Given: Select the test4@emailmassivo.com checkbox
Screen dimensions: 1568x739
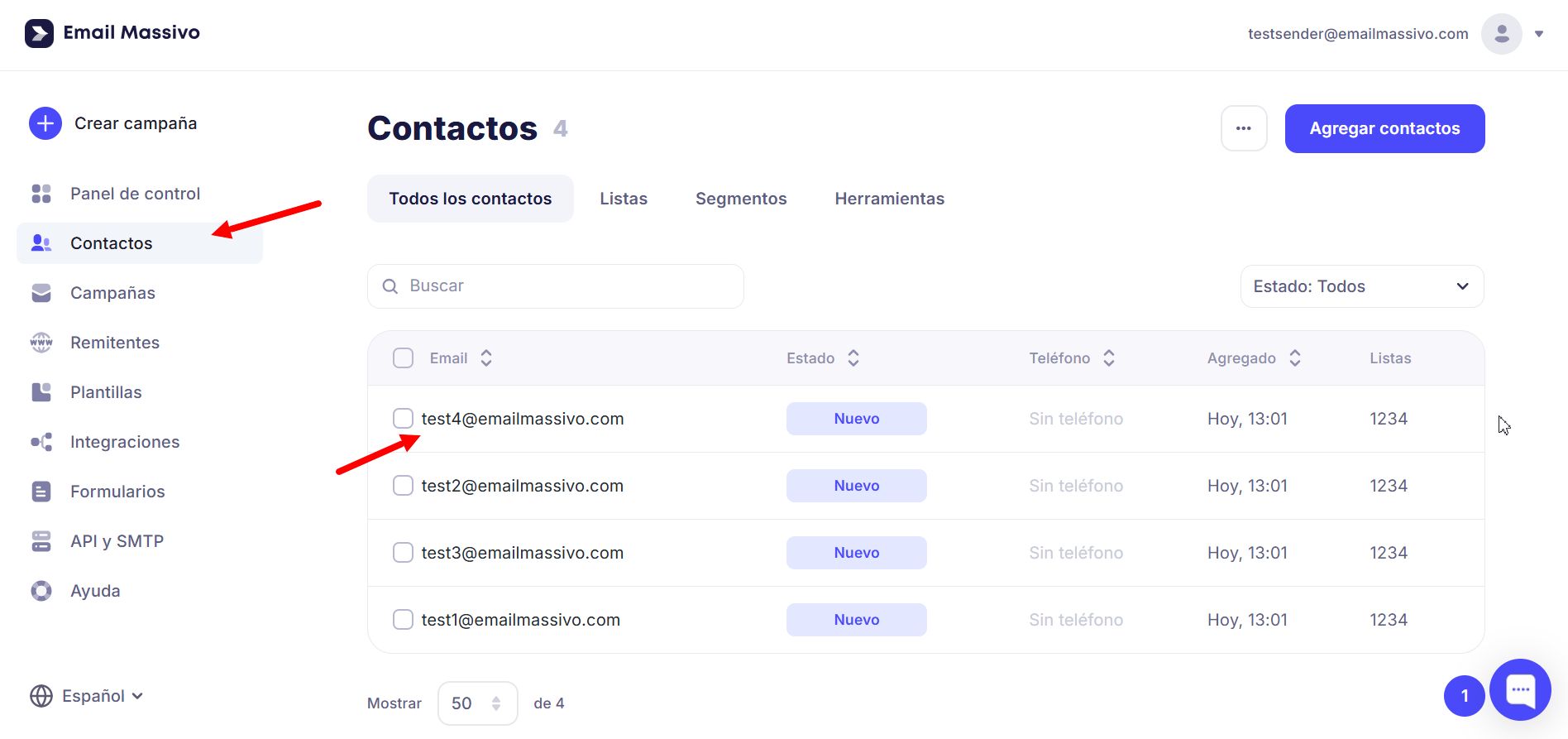Looking at the screenshot, I should (x=403, y=419).
